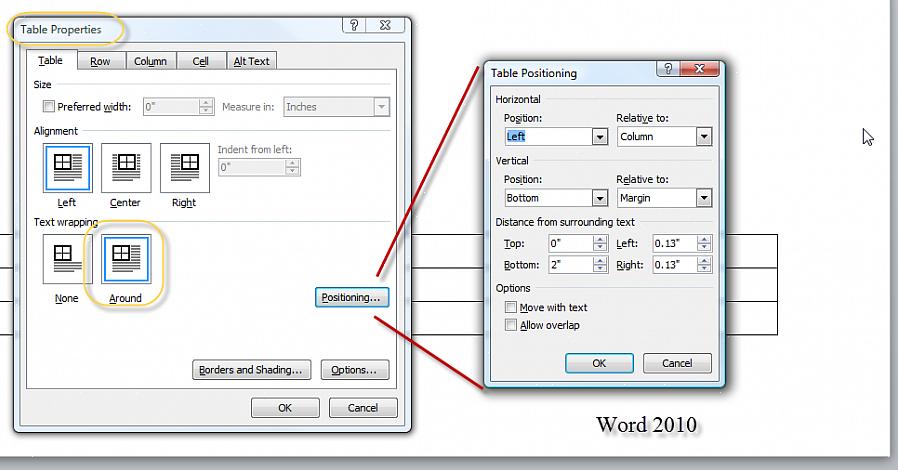Select Right alignment icon
This screenshot has height=470, width=898.
[x=185, y=168]
